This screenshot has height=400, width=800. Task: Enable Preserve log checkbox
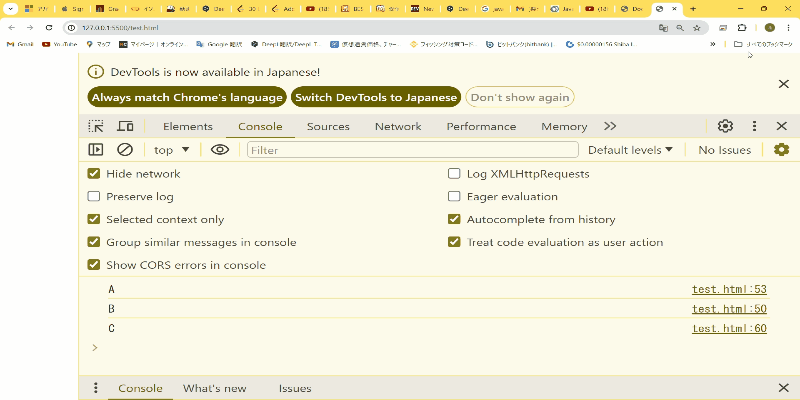click(x=95, y=196)
